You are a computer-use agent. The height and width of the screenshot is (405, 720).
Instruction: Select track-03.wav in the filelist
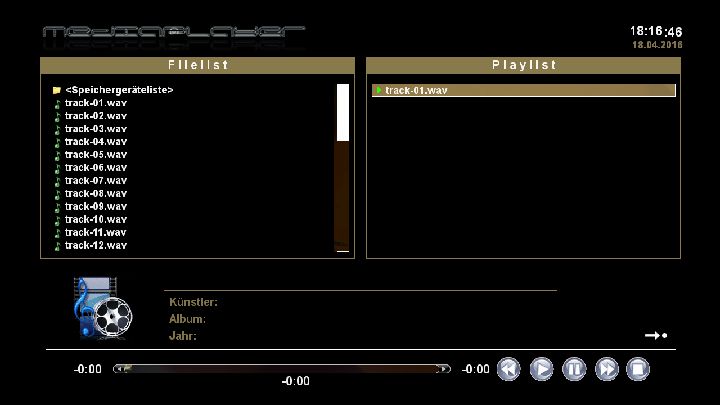(96, 129)
